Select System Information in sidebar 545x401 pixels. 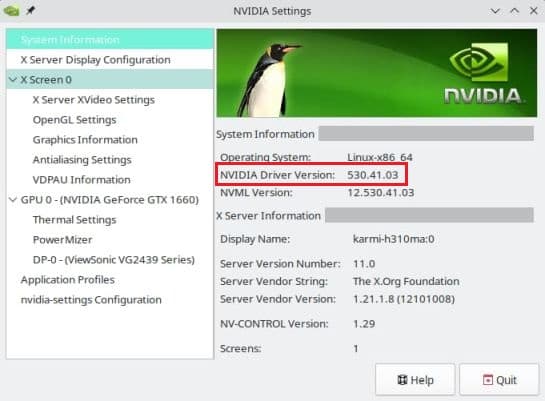click(x=110, y=39)
